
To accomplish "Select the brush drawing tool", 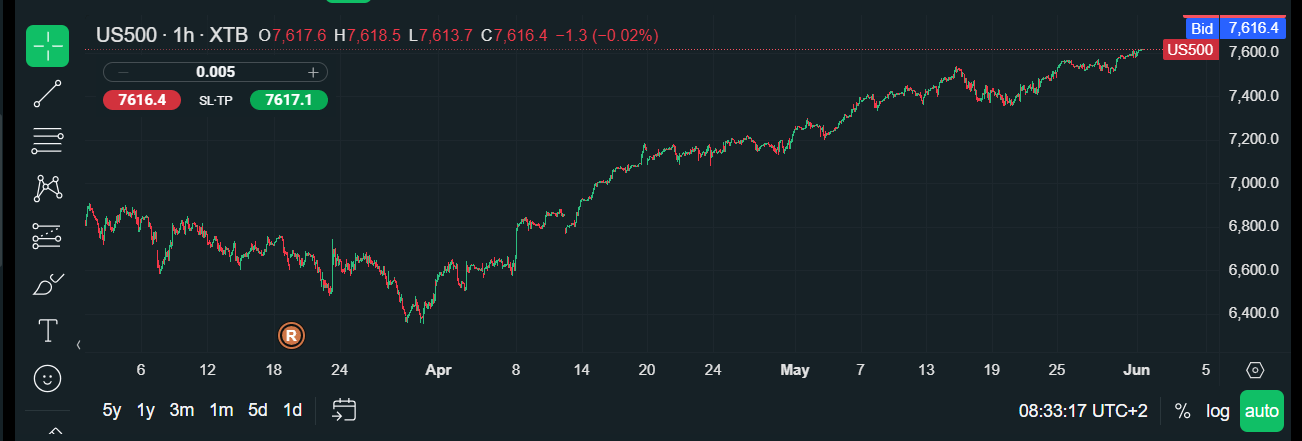I will point(48,285).
